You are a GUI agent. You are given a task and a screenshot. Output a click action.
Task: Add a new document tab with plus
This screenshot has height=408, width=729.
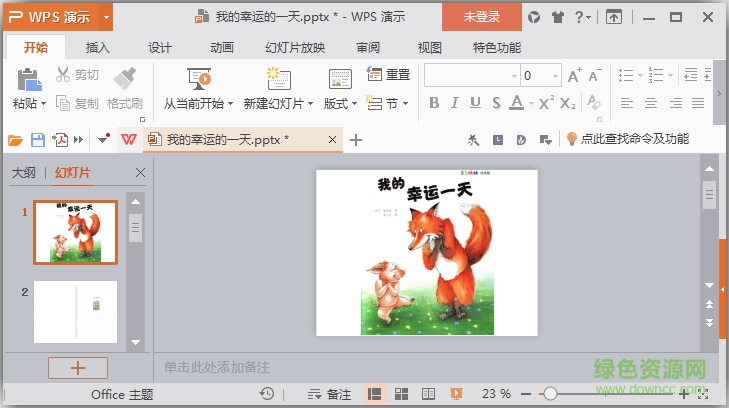(356, 140)
